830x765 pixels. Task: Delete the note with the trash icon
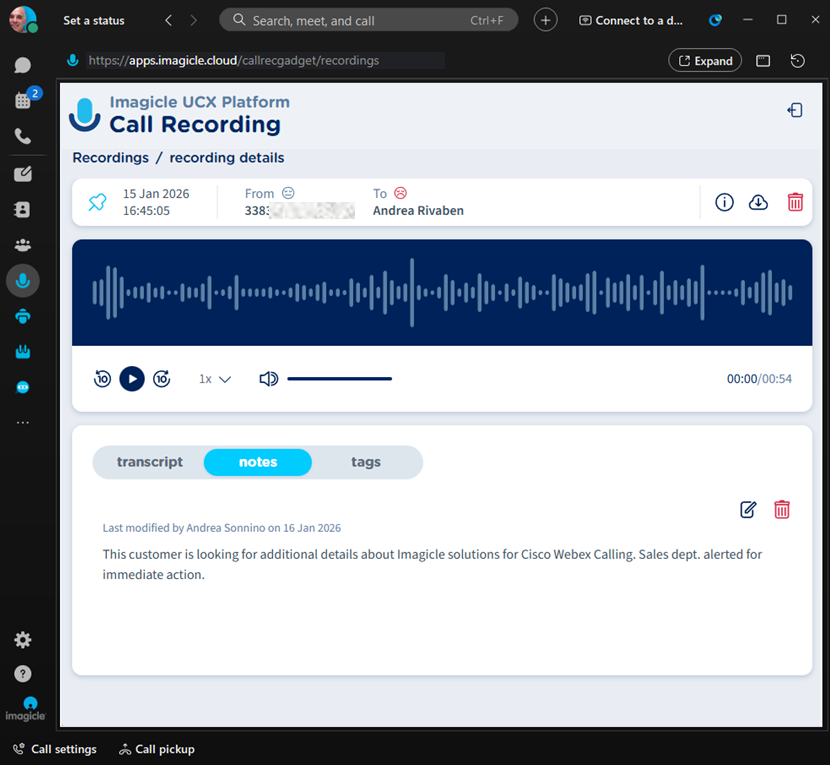coord(782,510)
